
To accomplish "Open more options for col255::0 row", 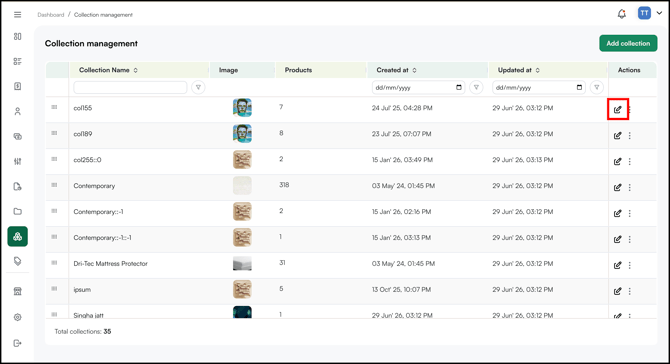I will 629,161.
